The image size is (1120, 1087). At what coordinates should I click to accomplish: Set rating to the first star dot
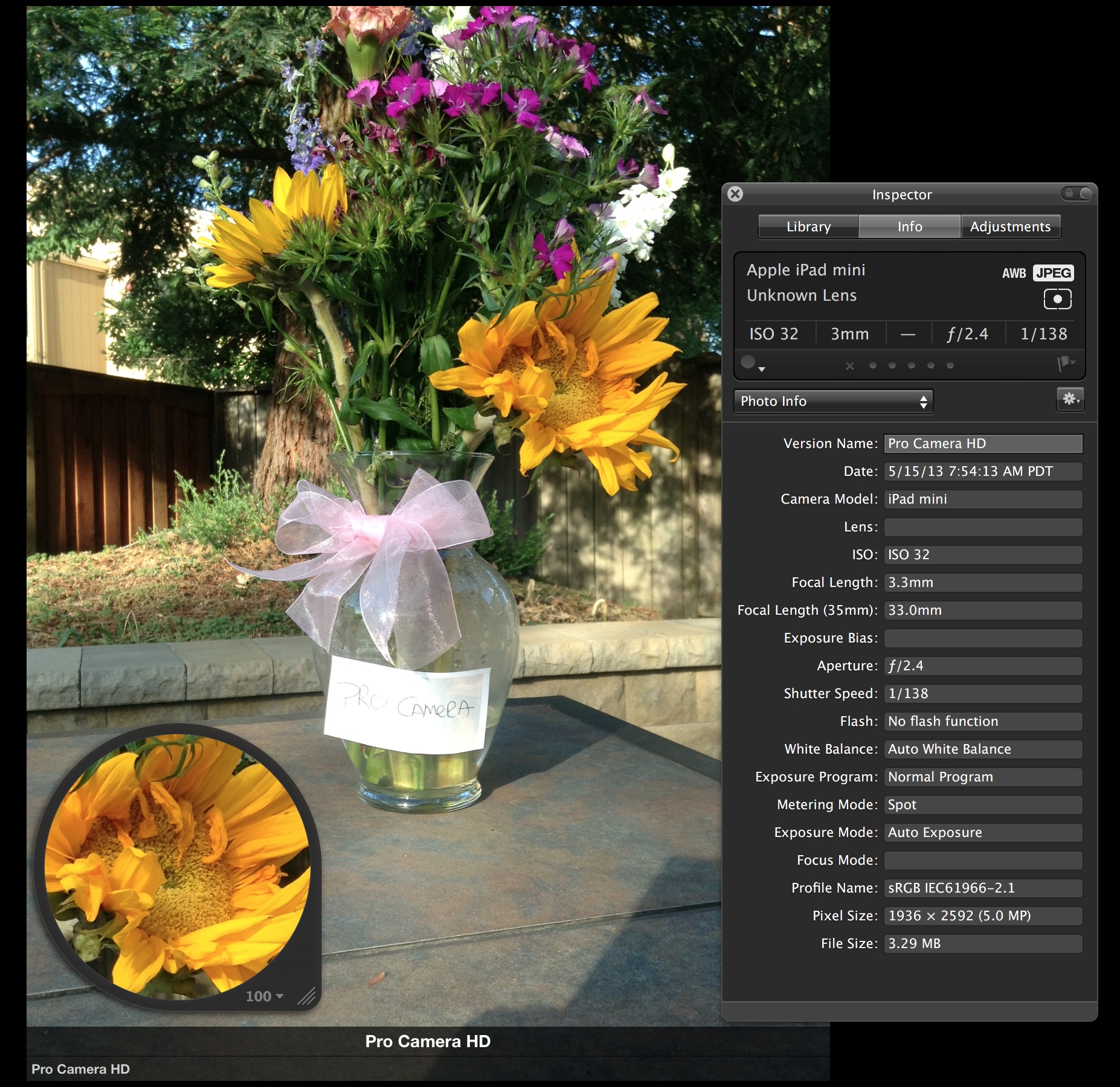coord(872,365)
